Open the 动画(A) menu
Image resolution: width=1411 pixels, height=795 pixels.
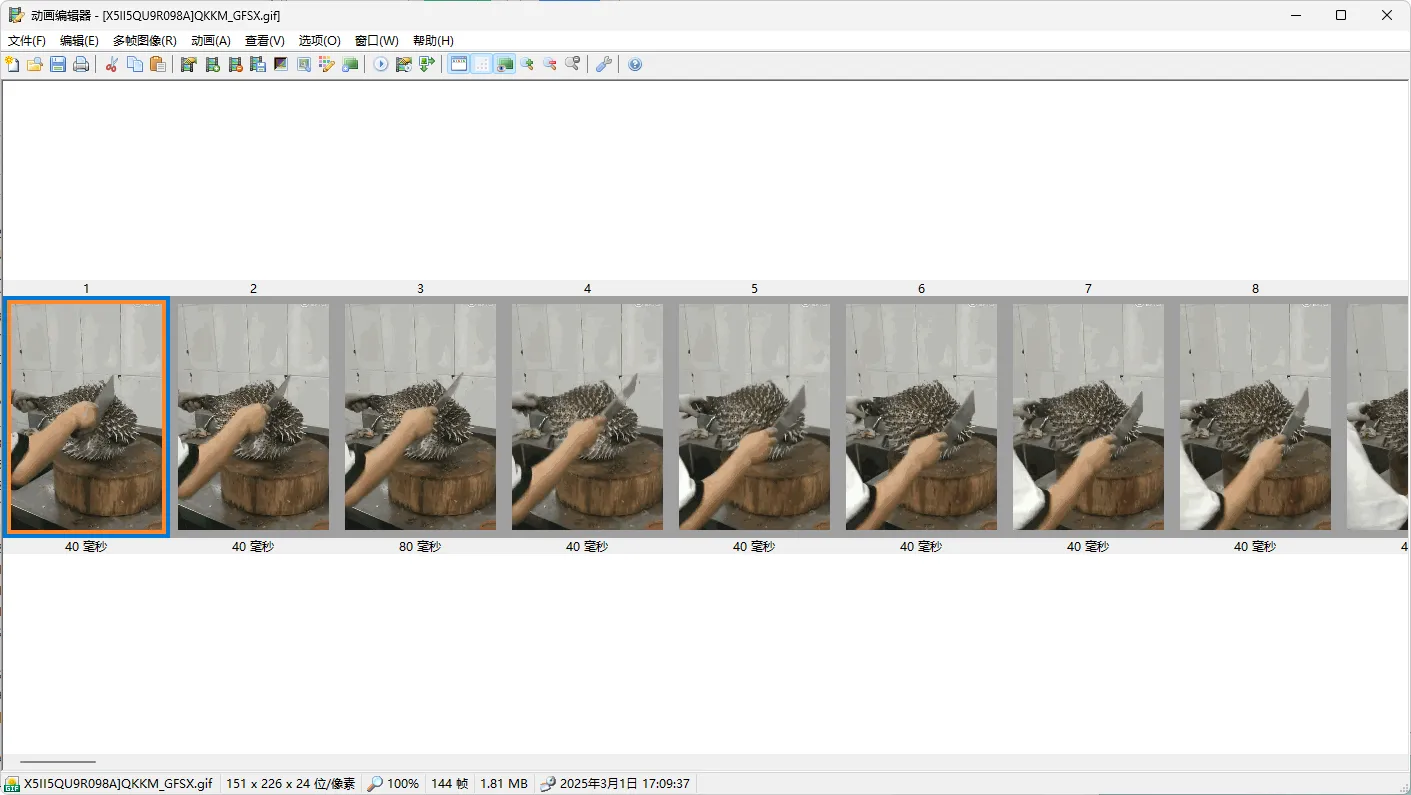211,41
